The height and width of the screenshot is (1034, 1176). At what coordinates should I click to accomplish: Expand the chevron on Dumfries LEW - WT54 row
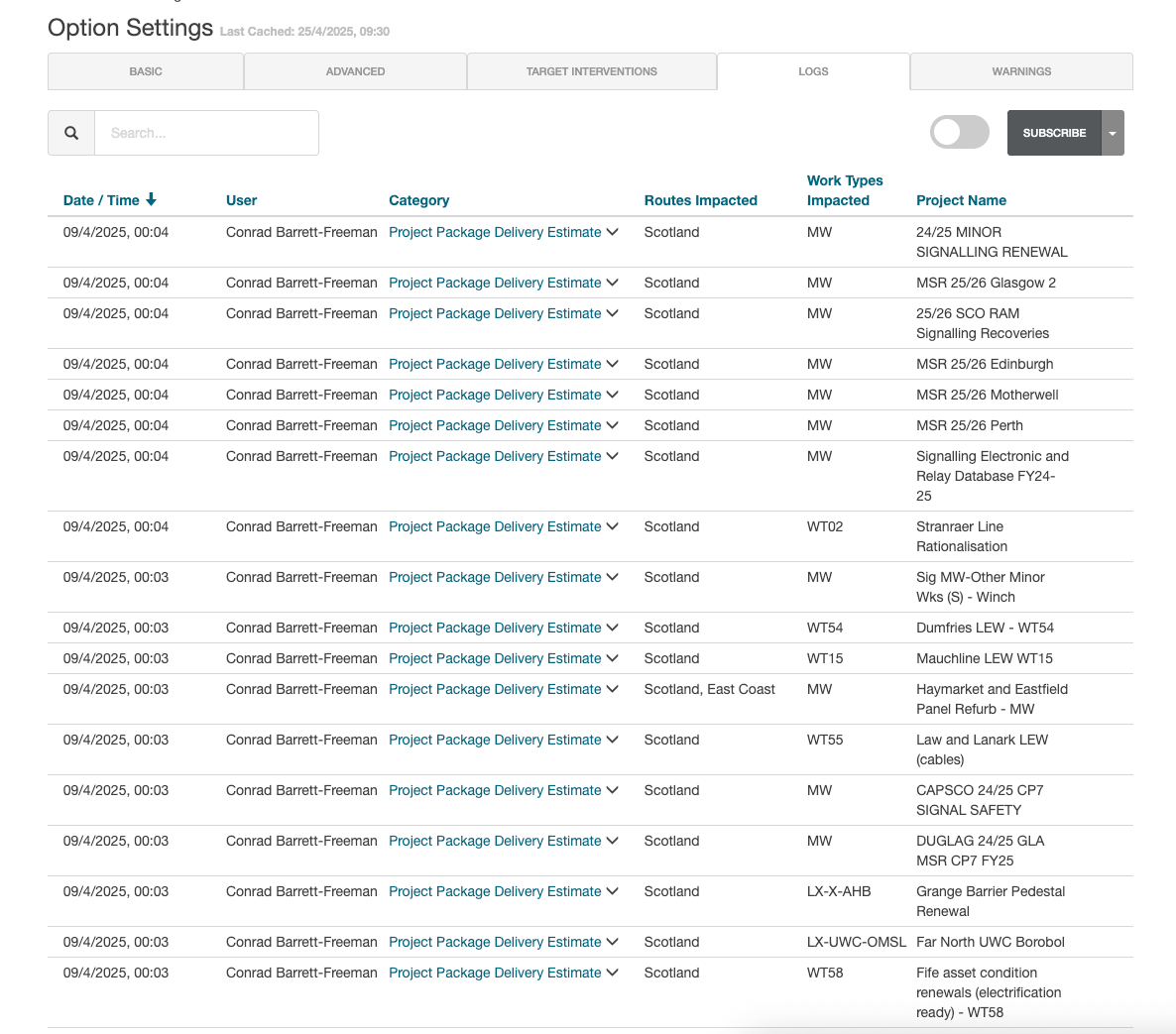pos(613,628)
